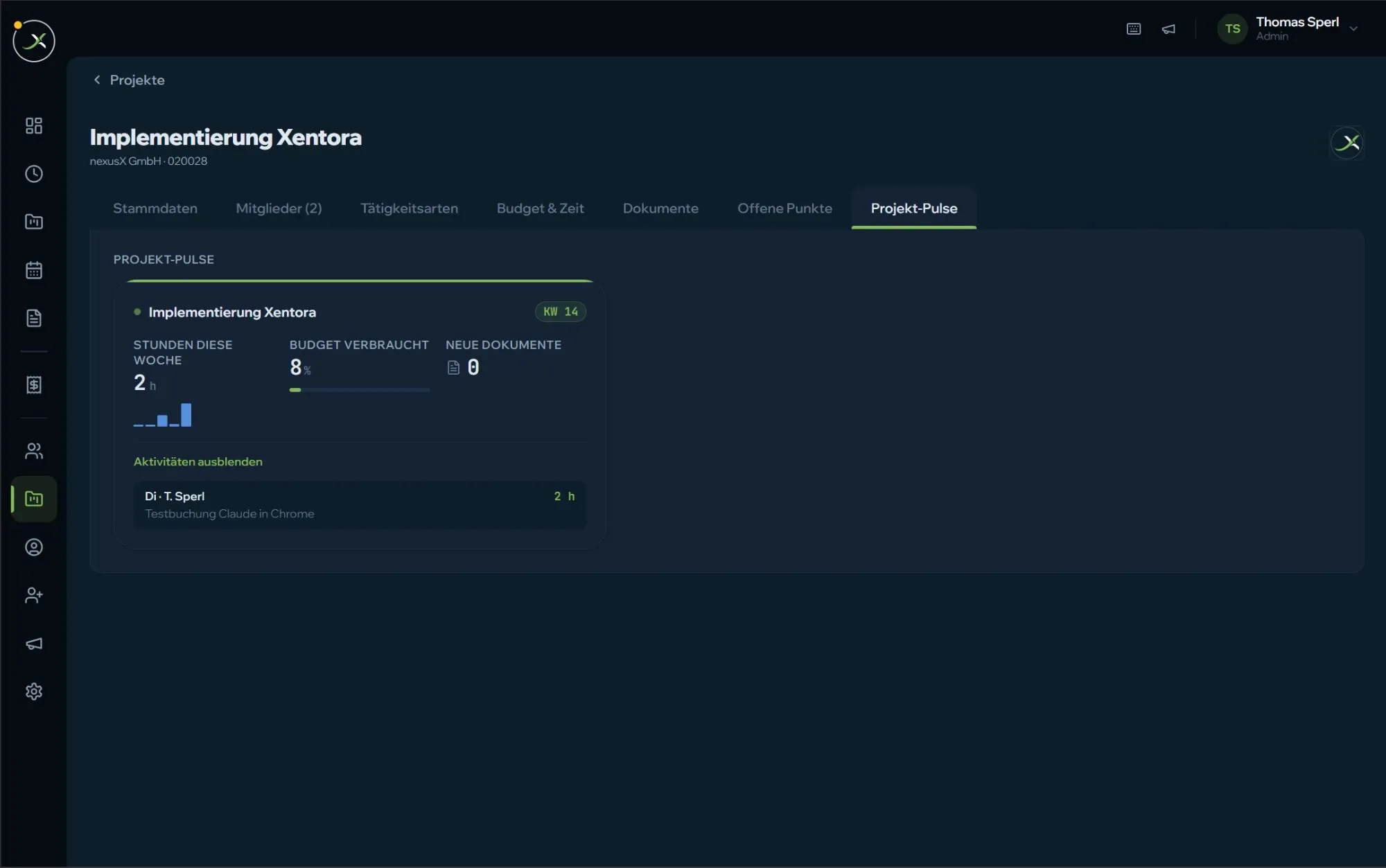Click the 2 h value on activity row
This screenshot has height=868, width=1386.
[564, 496]
